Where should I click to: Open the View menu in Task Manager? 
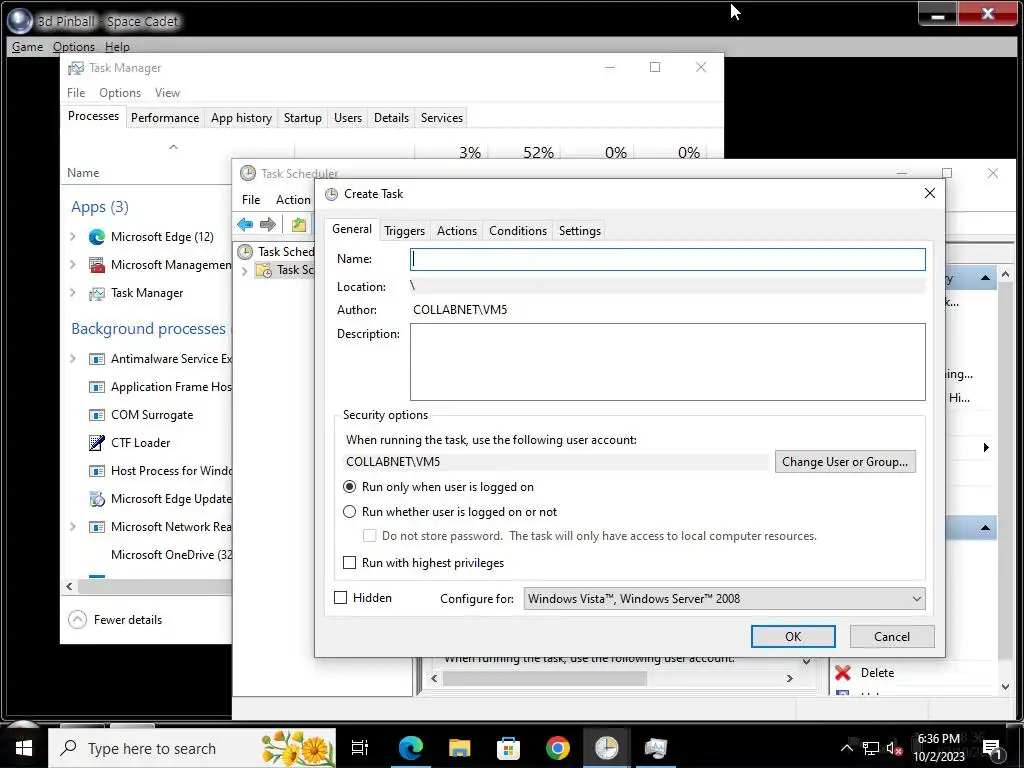click(x=167, y=93)
